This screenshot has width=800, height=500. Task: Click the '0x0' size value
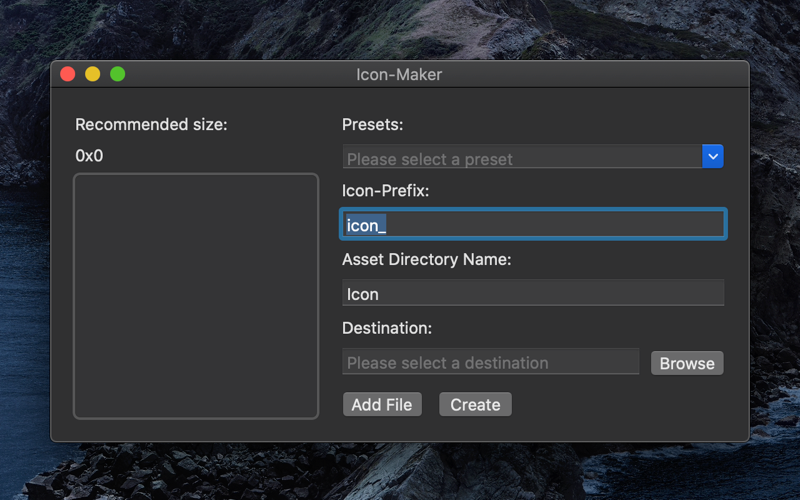click(x=89, y=156)
